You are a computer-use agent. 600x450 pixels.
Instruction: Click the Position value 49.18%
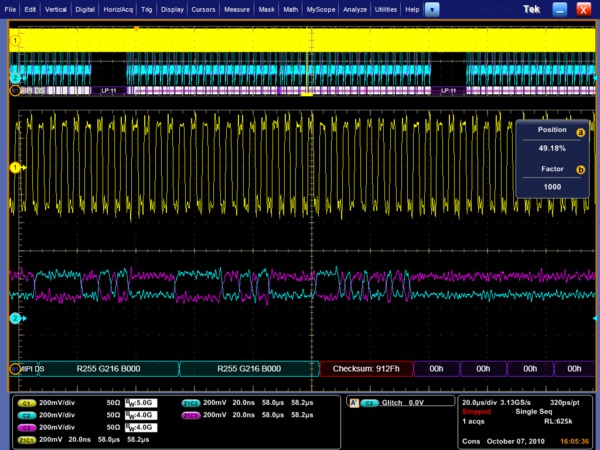552,148
